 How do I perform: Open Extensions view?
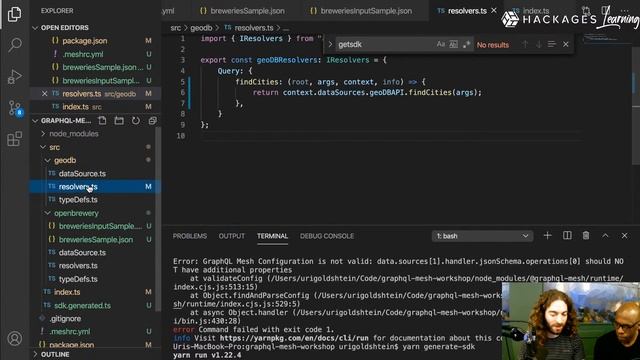14,139
